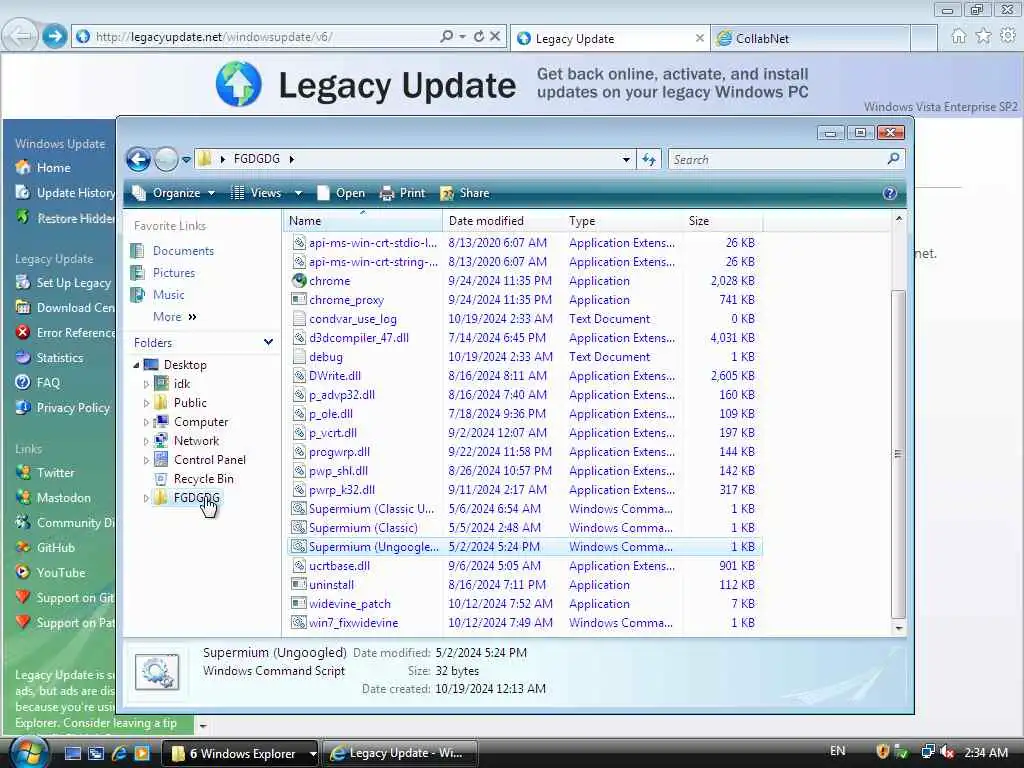Click the Windows Start orb
Screen dimensions: 1024x768
29,752
